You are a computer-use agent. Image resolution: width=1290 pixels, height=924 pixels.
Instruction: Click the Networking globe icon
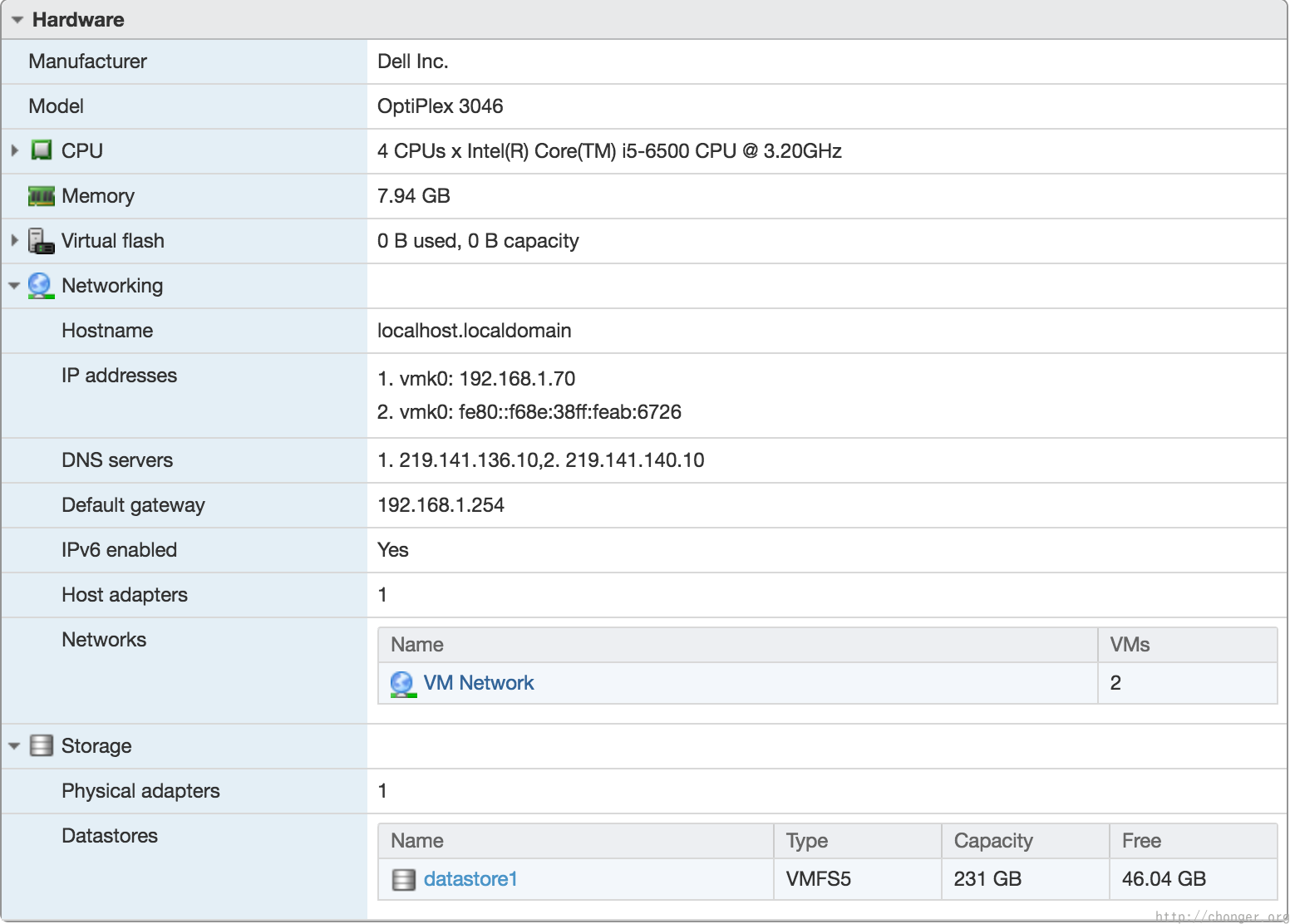(x=40, y=285)
